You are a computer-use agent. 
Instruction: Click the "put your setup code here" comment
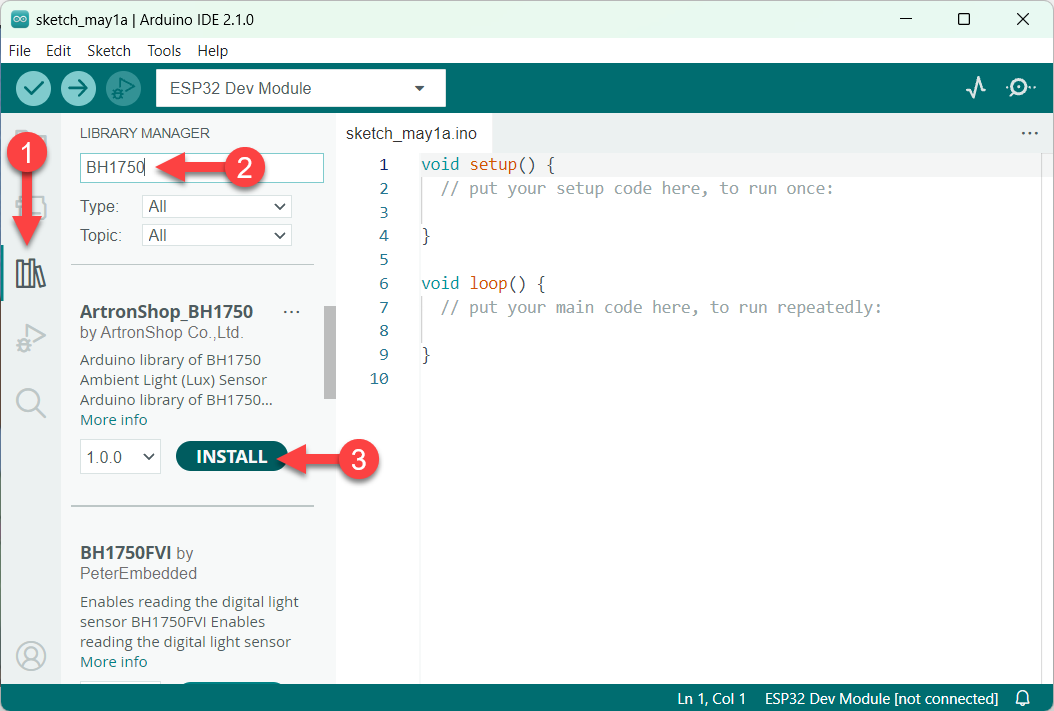[637, 189]
